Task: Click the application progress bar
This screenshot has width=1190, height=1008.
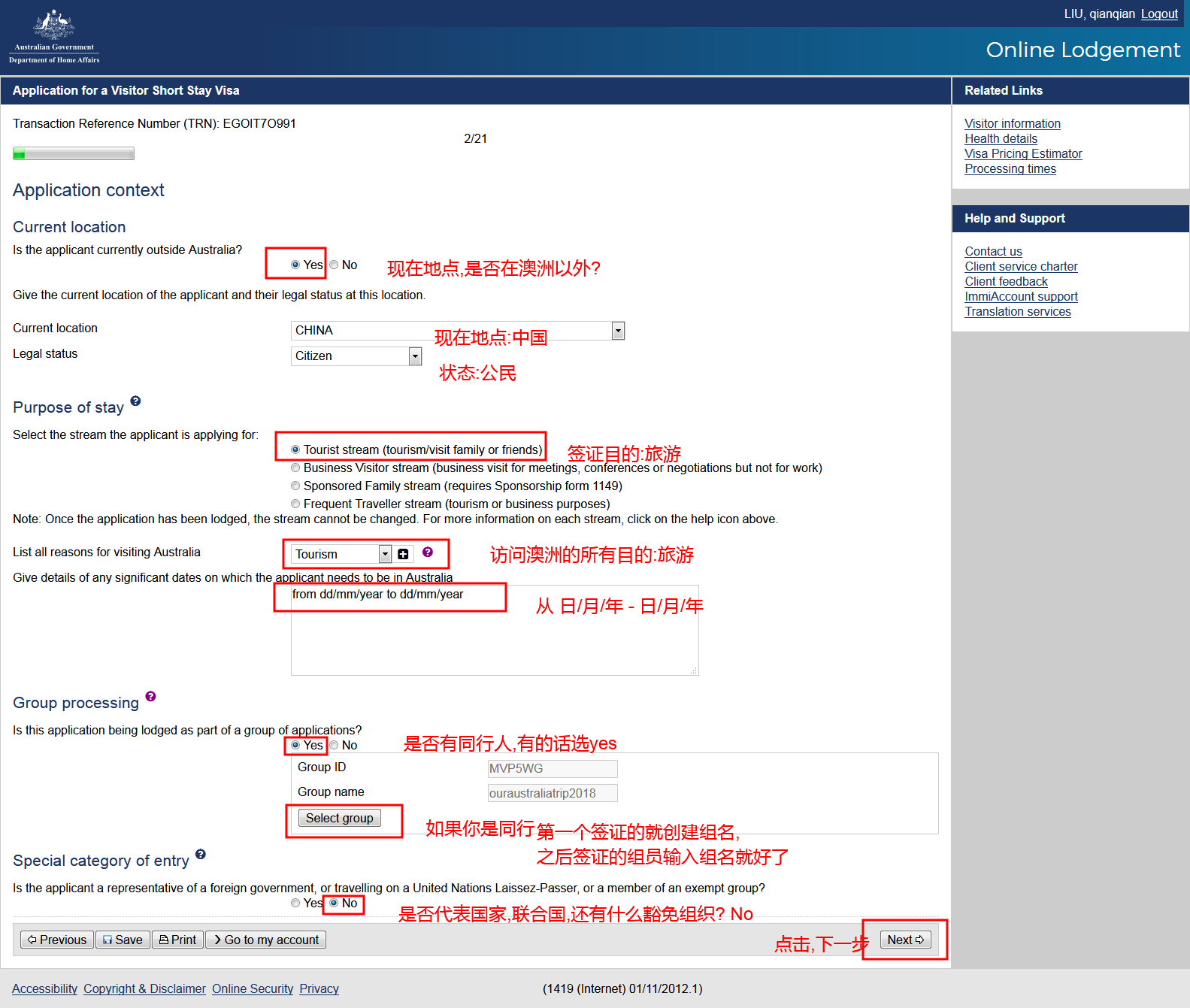Action: pyautogui.click(x=74, y=154)
